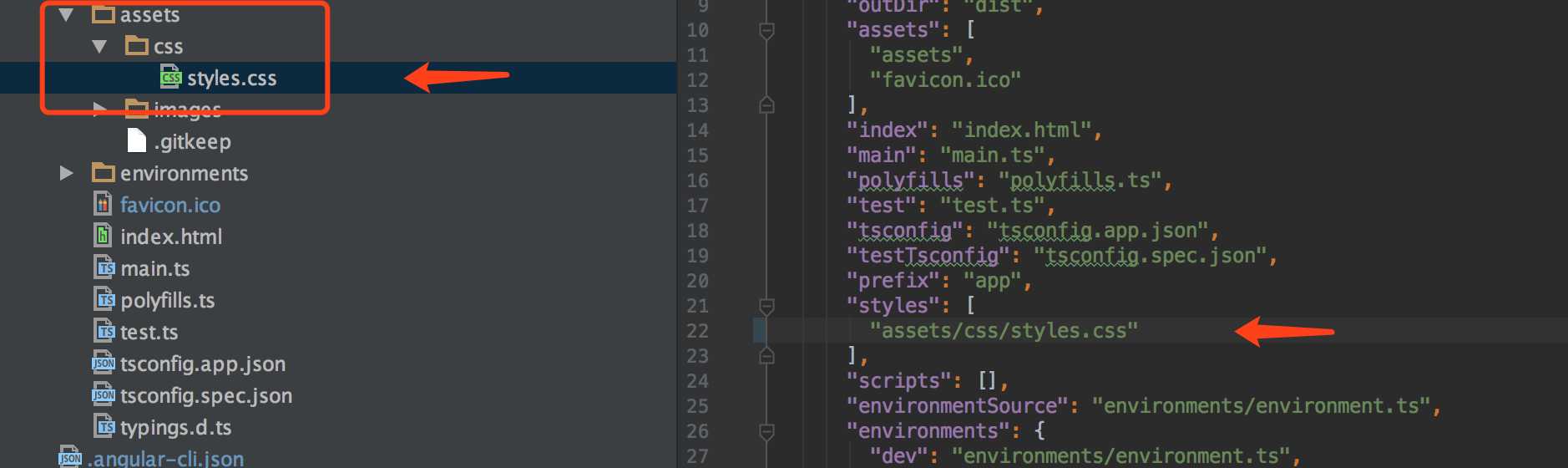Click the "tsconfig.spec.json" value in editor

click(x=1151, y=256)
